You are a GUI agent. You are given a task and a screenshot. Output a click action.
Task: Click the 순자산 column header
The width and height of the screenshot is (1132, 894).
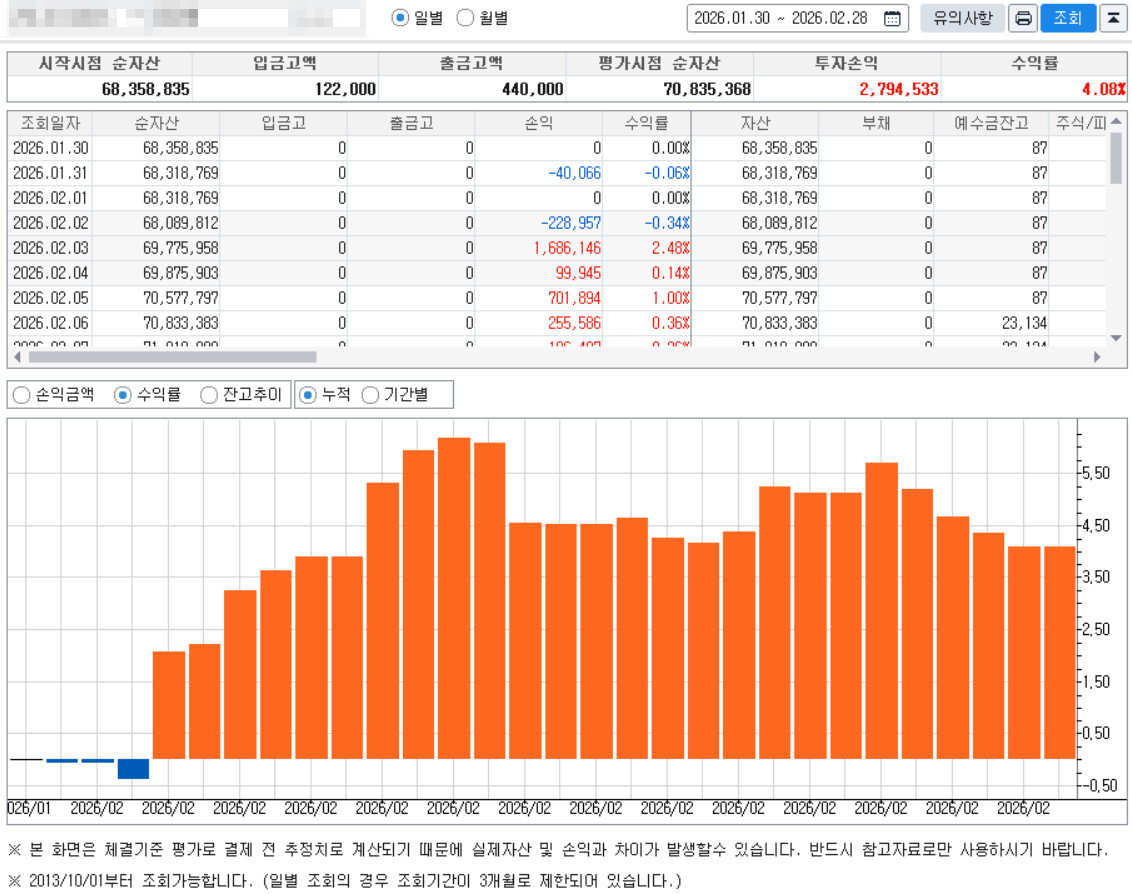[x=156, y=123]
